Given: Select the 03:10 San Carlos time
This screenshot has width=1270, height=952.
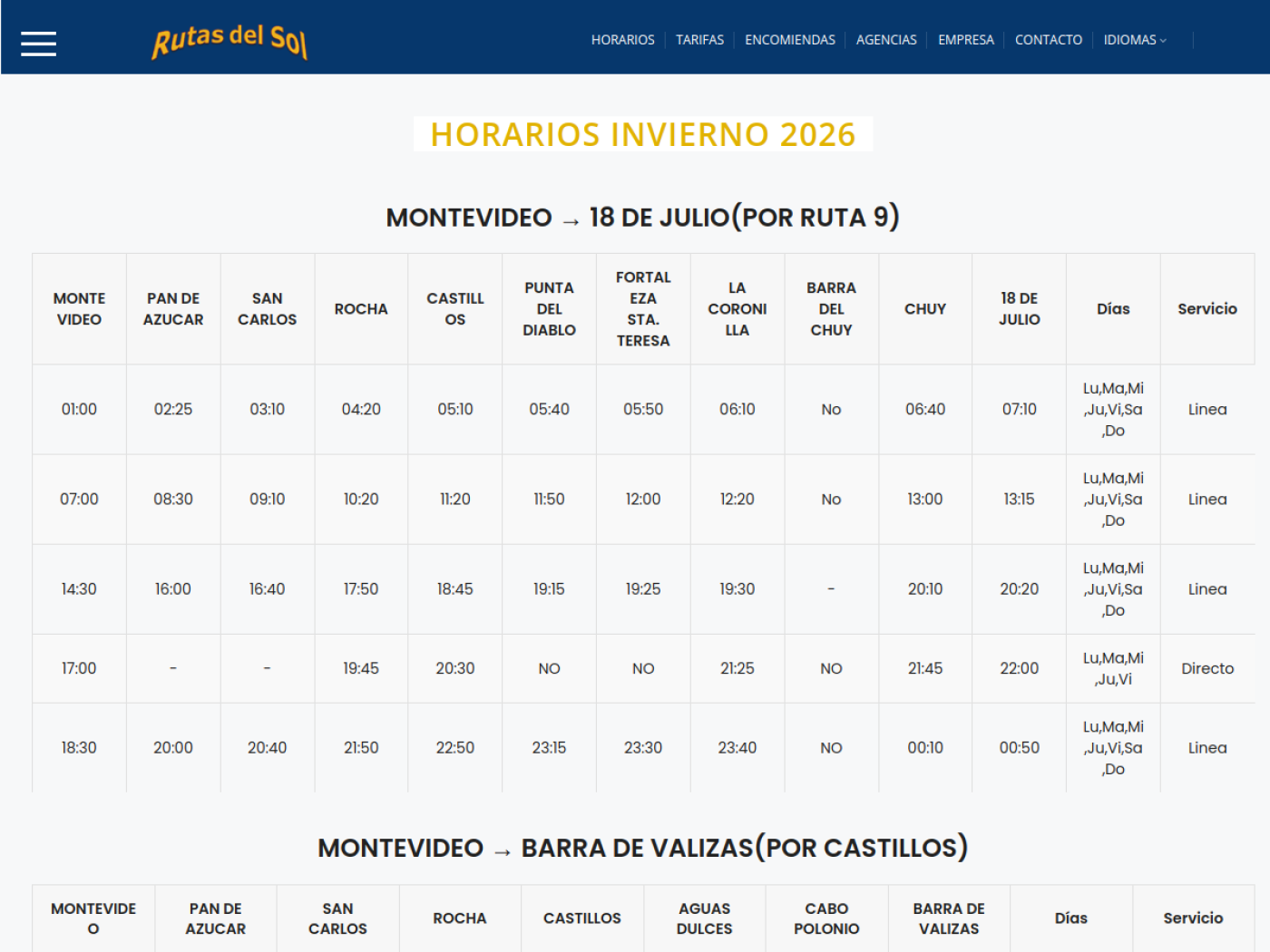Looking at the screenshot, I should (267, 410).
